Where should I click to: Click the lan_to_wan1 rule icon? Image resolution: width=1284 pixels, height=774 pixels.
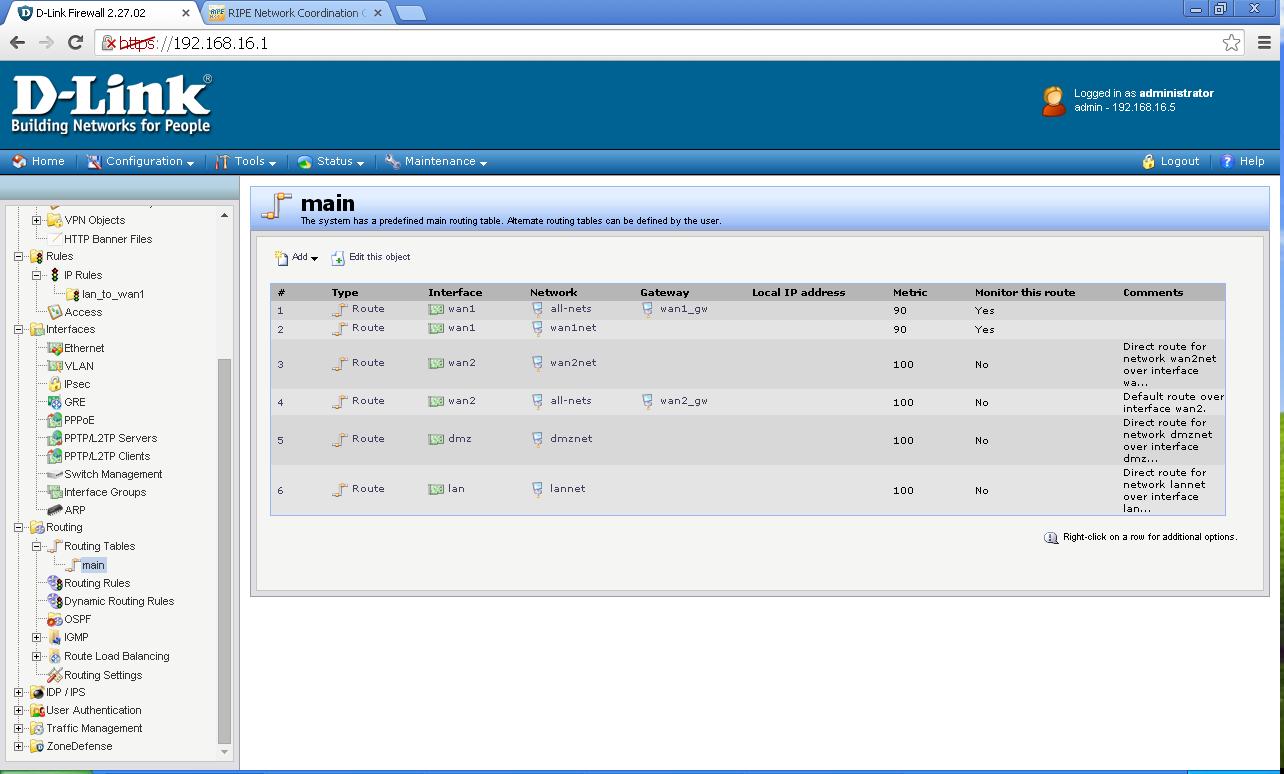pos(73,294)
